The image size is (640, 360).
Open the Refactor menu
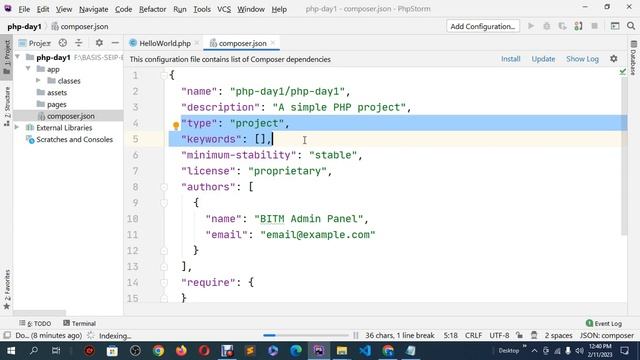tap(152, 9)
